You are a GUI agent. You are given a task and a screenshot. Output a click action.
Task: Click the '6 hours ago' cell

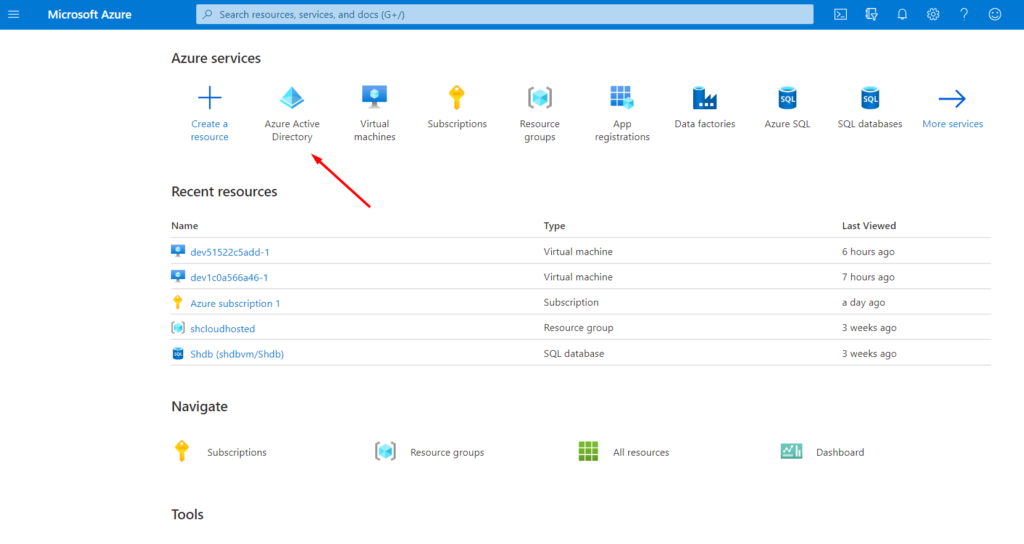tap(868, 251)
